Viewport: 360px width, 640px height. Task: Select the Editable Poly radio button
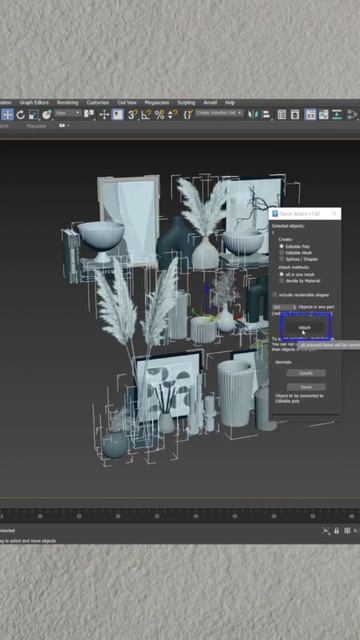coord(282,247)
